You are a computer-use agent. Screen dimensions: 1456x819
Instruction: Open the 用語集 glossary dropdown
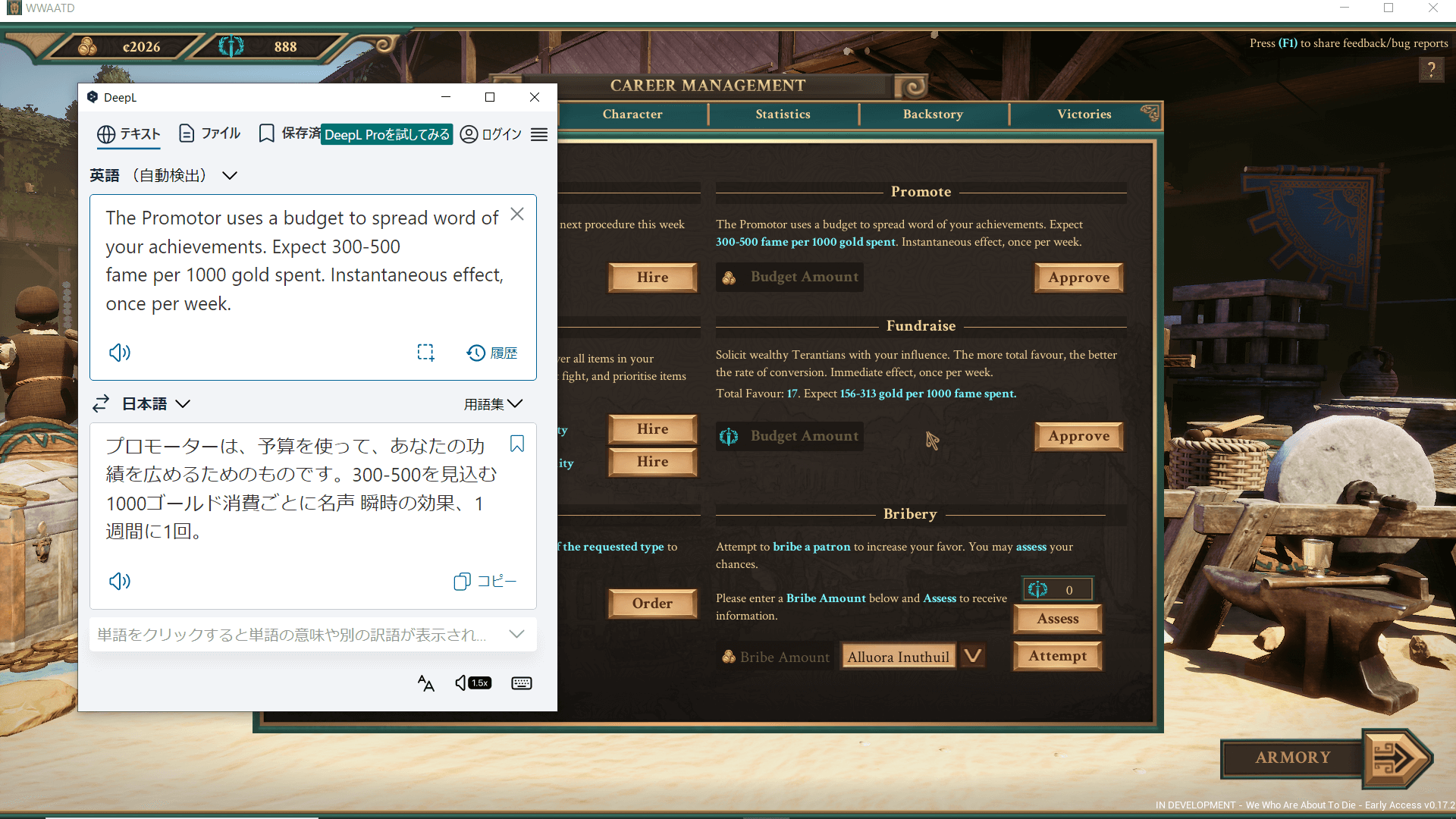[x=492, y=403]
